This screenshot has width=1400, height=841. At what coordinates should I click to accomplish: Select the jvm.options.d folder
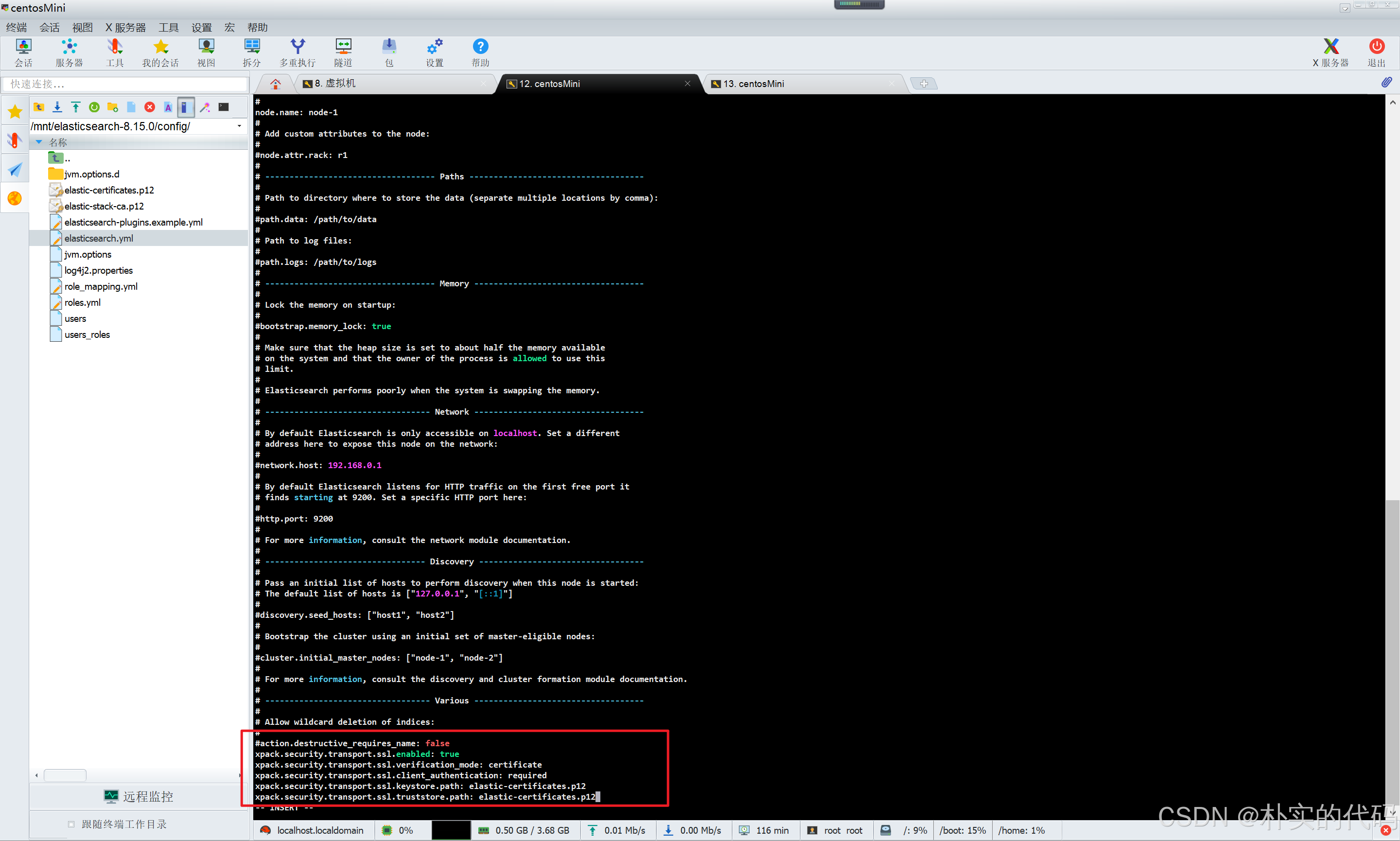91,174
